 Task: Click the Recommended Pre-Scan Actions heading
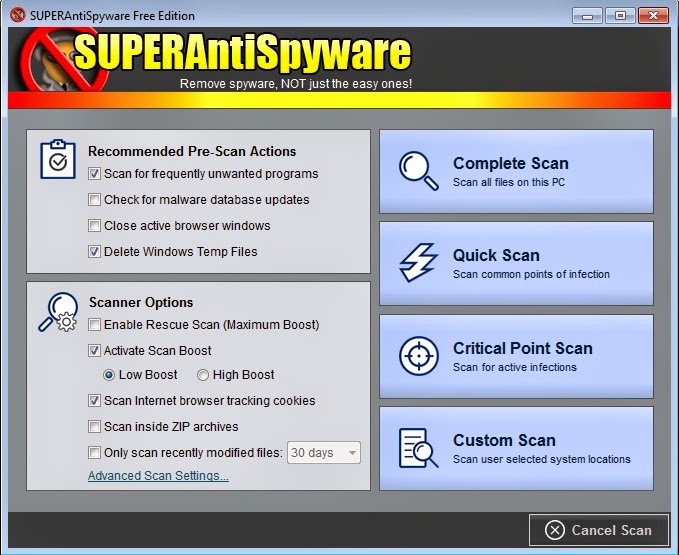tap(192, 151)
